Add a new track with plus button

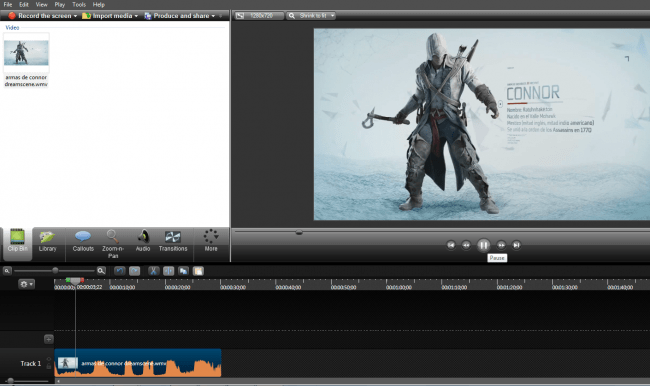[49, 339]
